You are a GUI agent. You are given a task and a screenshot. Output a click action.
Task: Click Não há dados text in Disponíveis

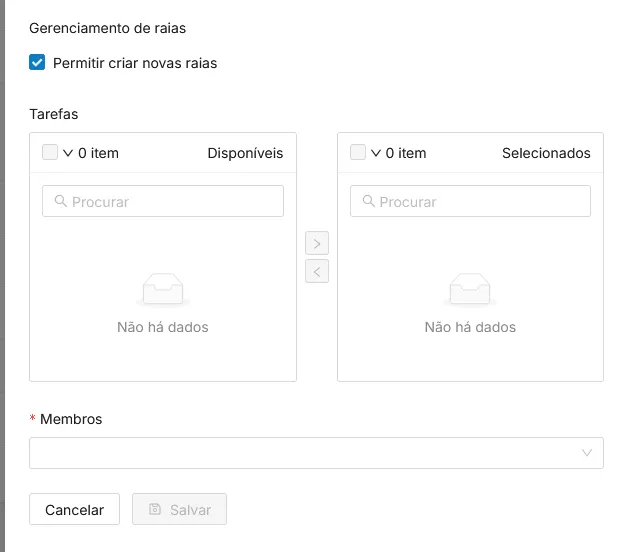point(163,327)
